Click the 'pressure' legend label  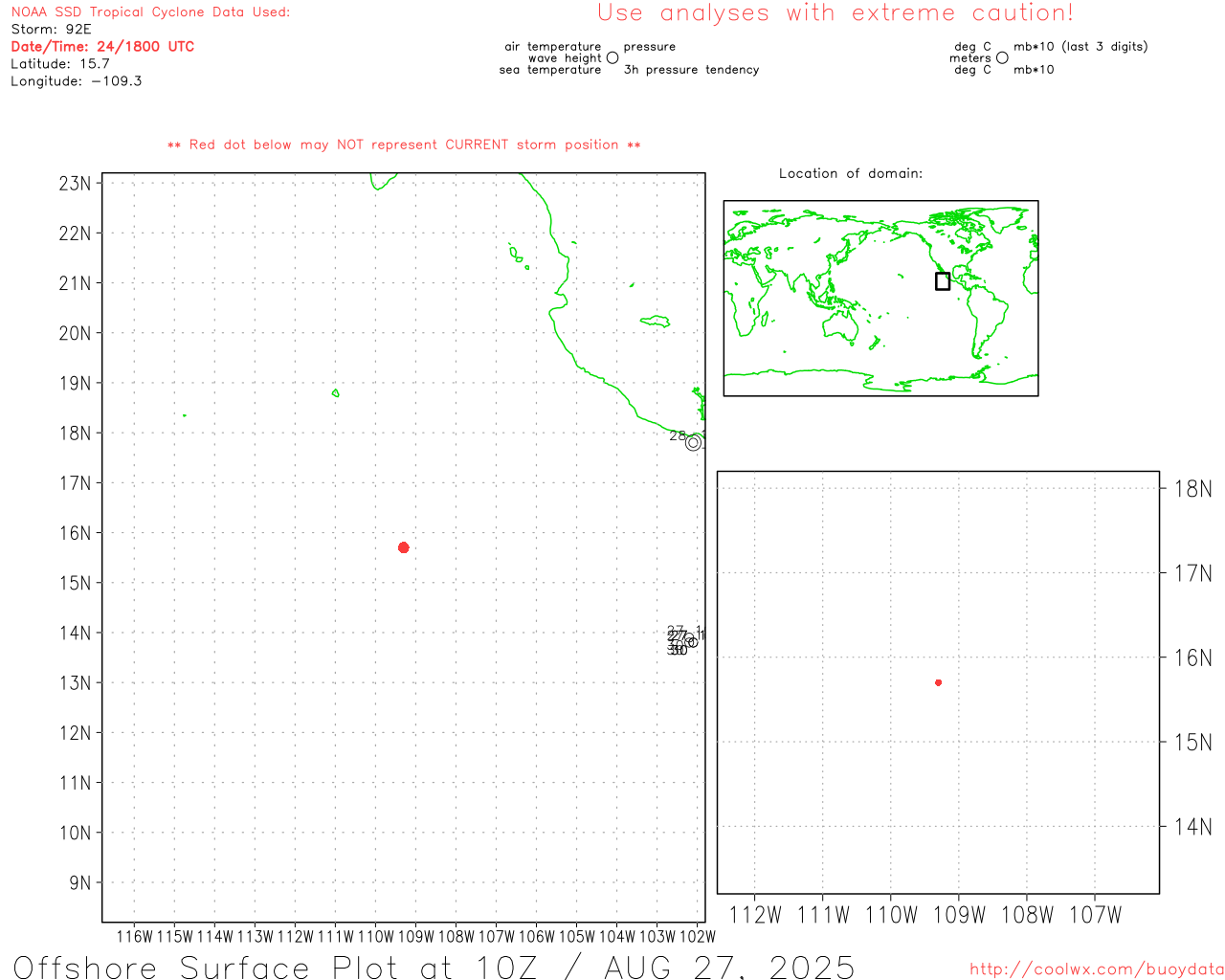(x=650, y=47)
